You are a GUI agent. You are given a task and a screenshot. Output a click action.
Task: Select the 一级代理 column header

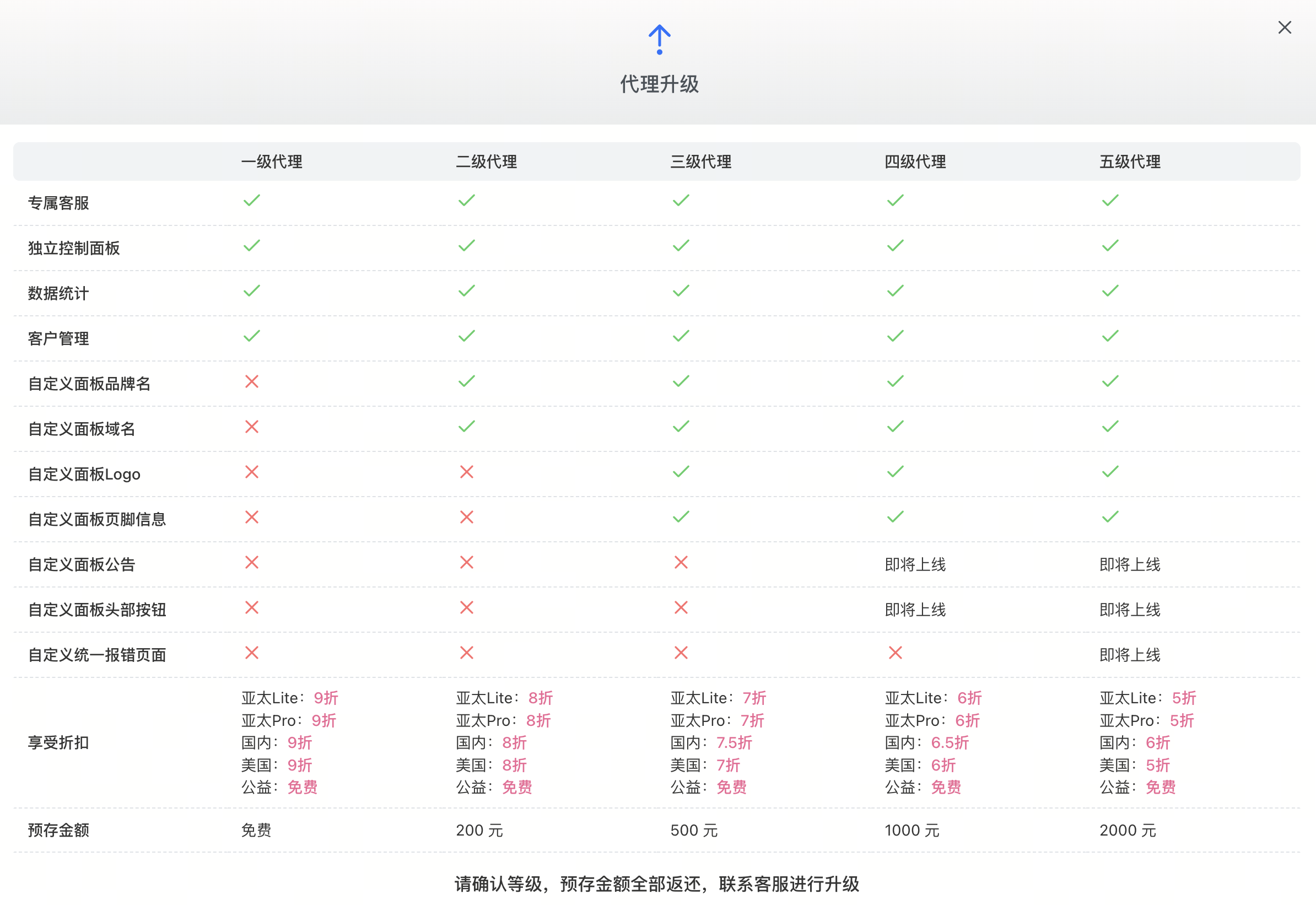click(271, 161)
